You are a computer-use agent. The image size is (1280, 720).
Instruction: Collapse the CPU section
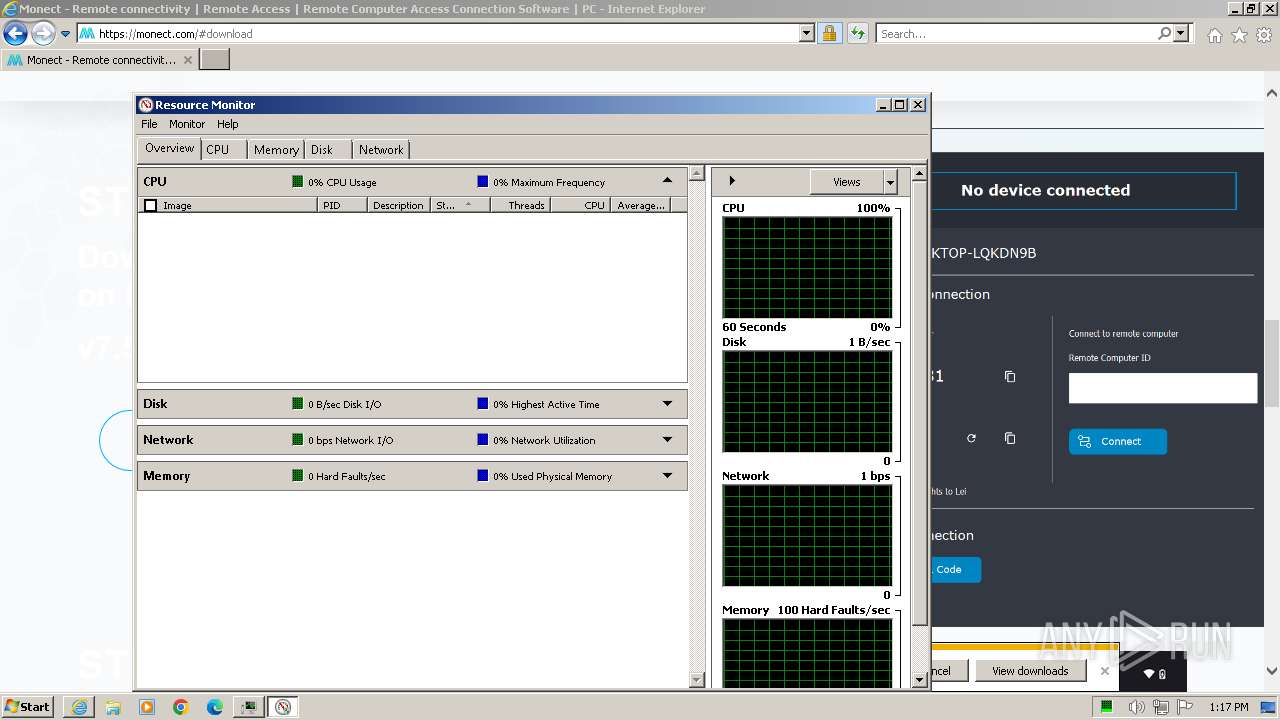[667, 181]
